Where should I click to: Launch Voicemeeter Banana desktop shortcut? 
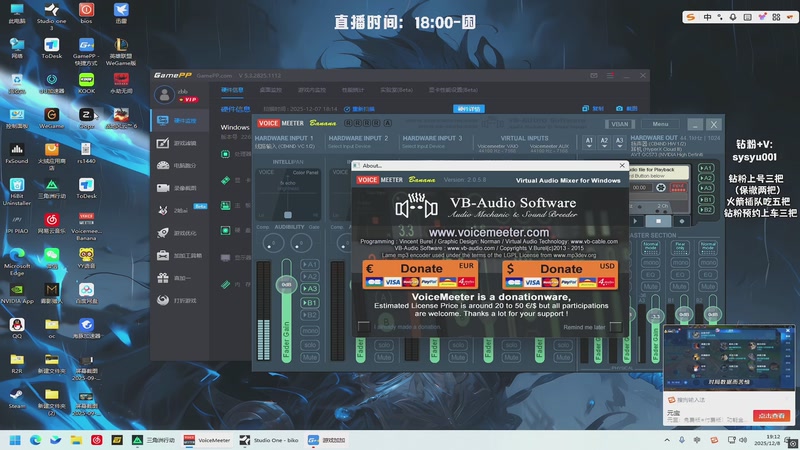(x=86, y=227)
